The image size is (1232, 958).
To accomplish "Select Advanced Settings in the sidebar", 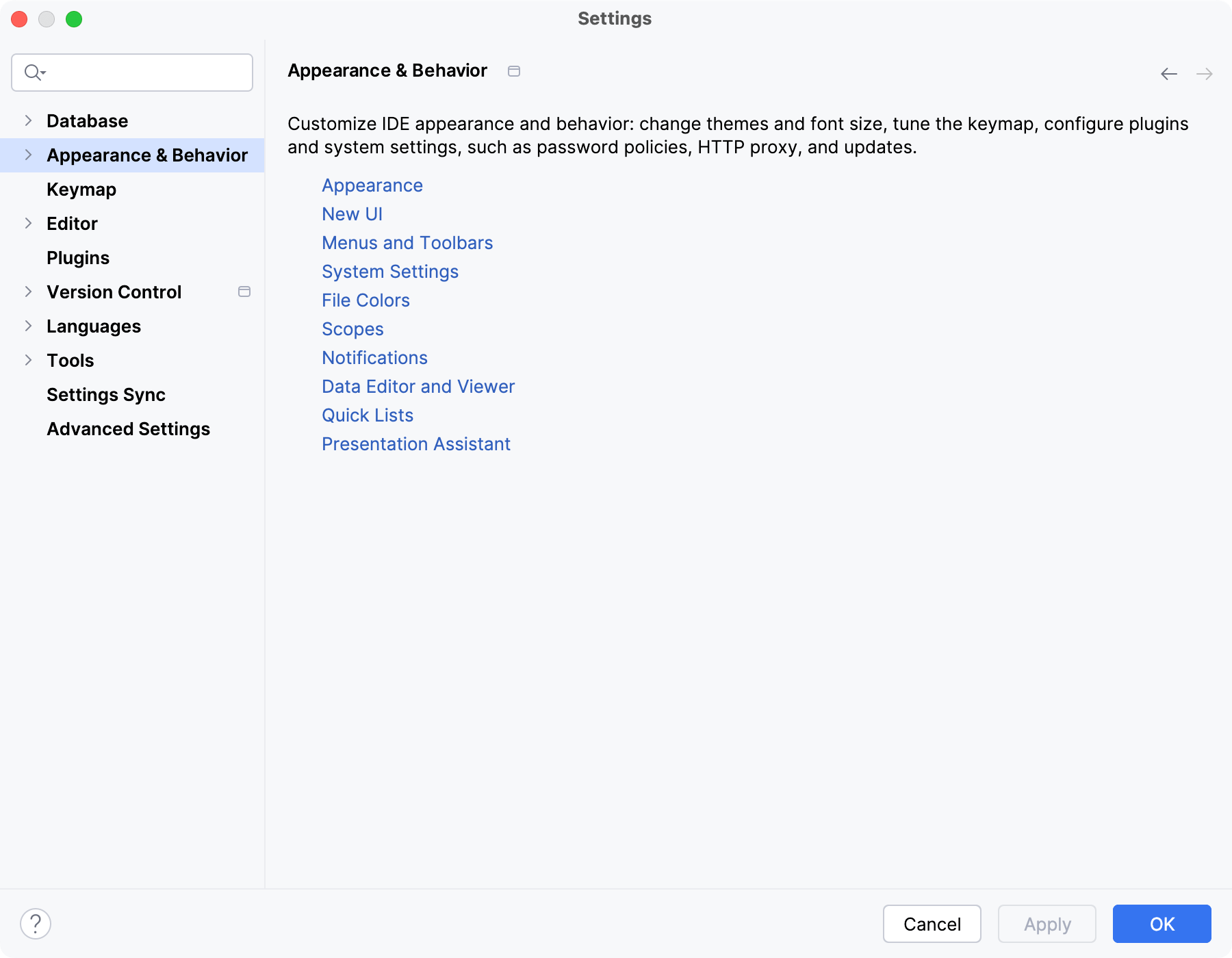I will pos(128,429).
